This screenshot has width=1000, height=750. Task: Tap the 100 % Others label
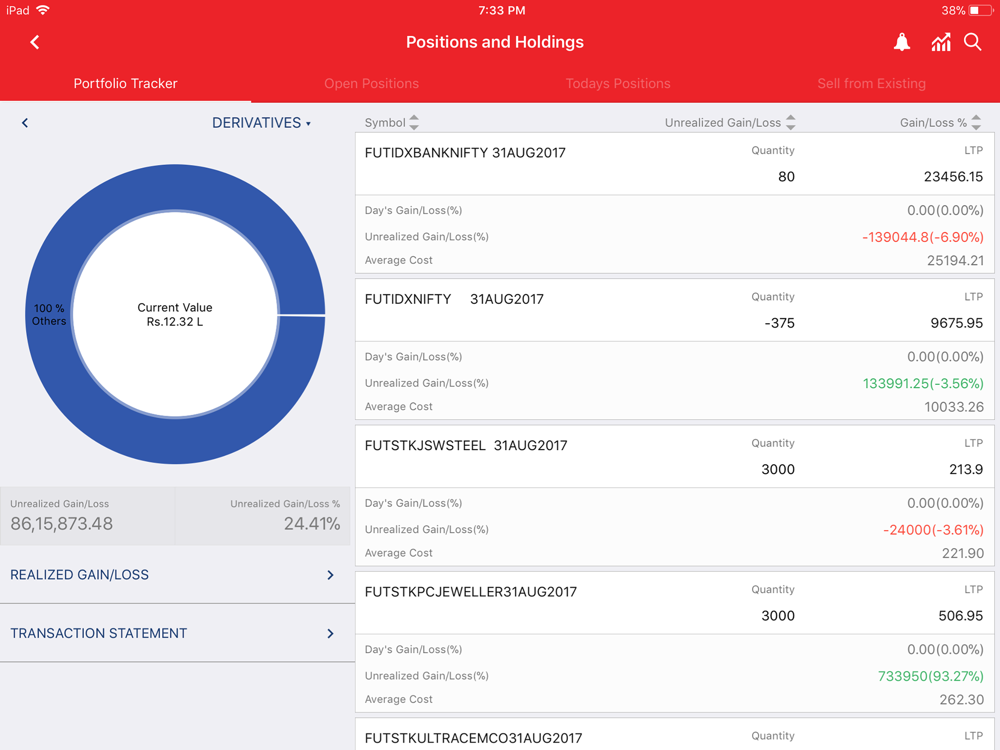(49, 314)
